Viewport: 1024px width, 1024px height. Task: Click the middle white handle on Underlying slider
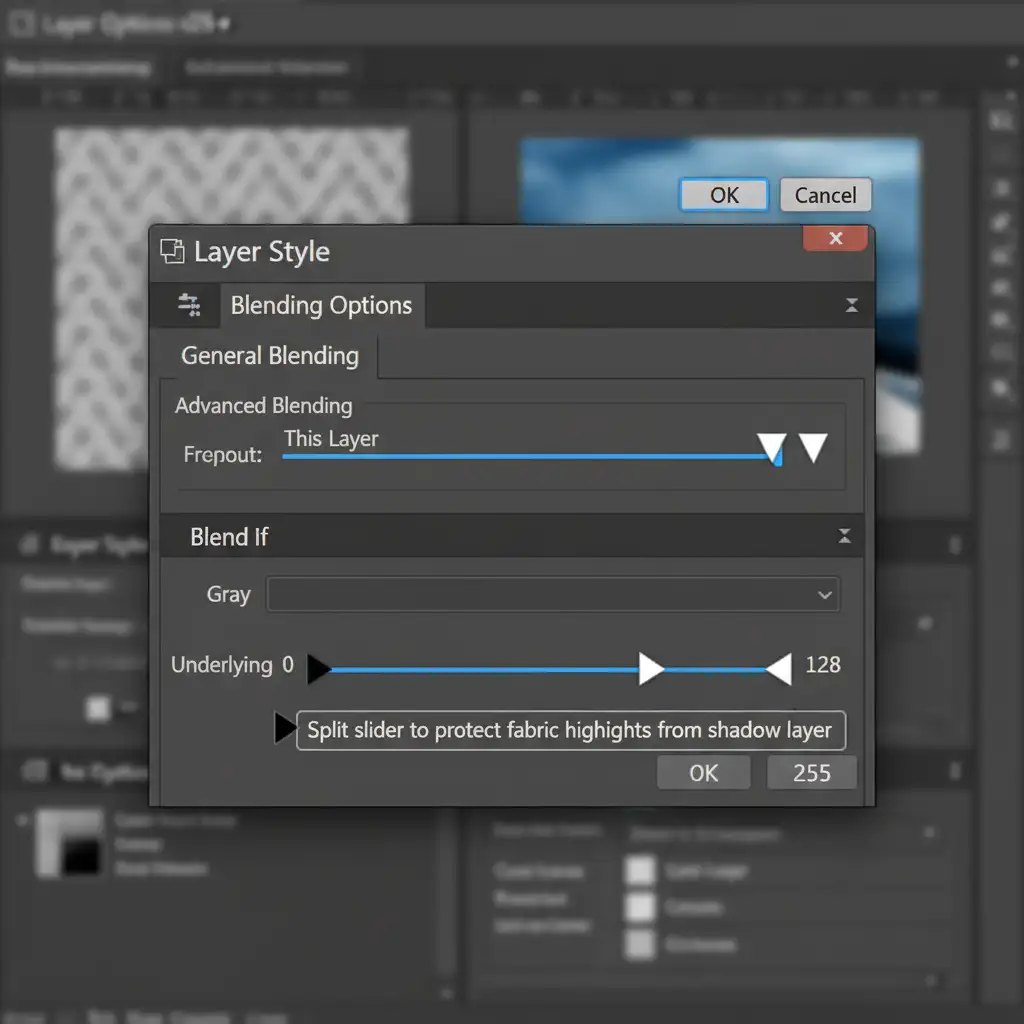tap(651, 669)
